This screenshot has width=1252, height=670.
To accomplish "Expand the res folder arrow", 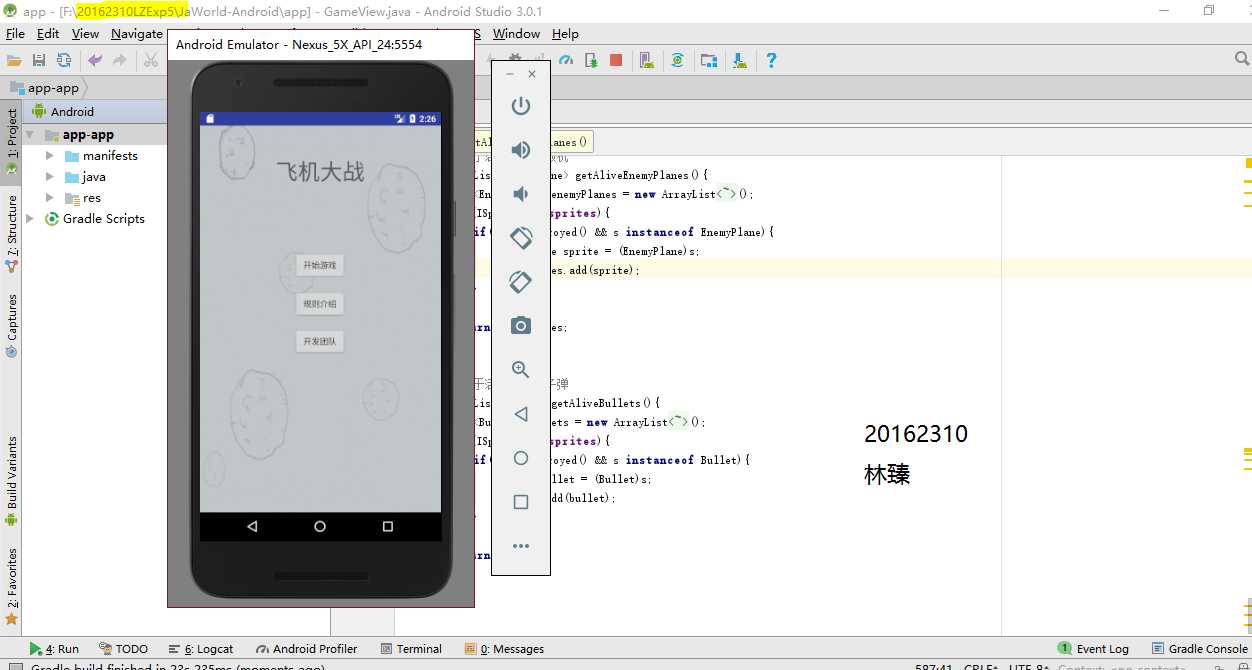I will [x=51, y=198].
